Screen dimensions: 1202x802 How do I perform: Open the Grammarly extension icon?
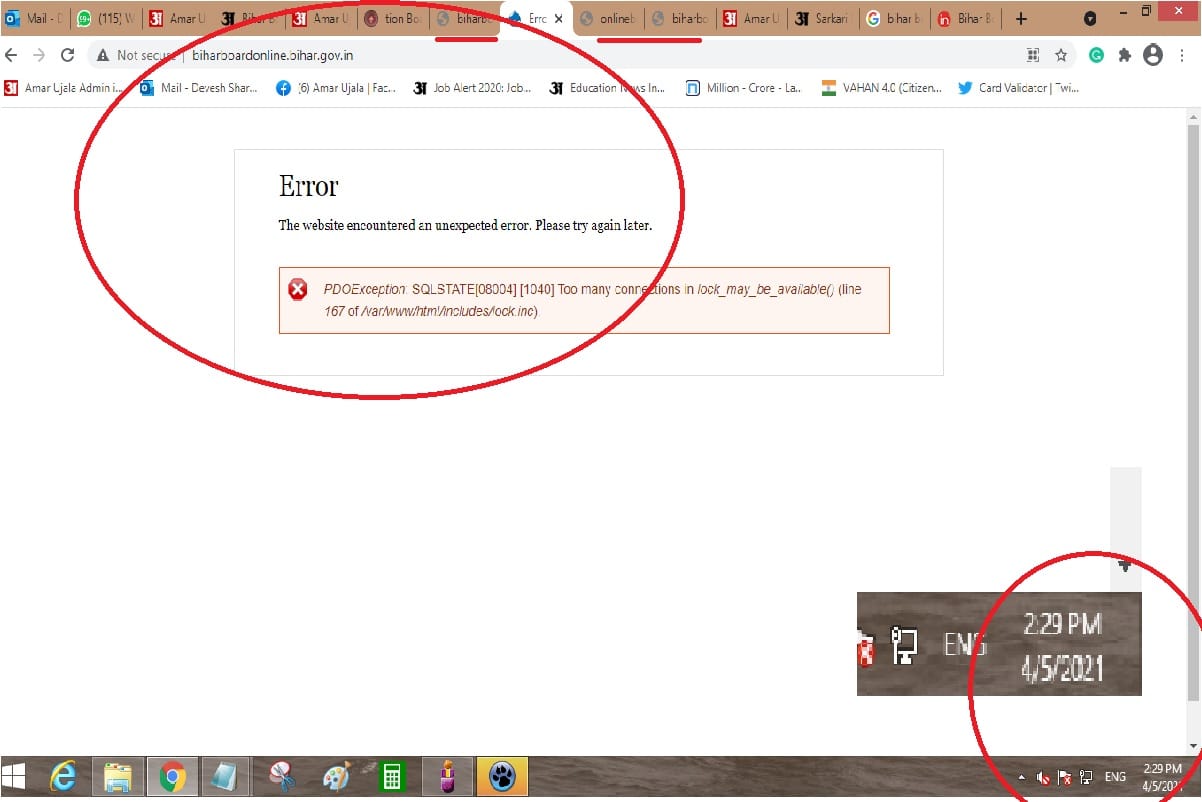pyautogui.click(x=1096, y=56)
